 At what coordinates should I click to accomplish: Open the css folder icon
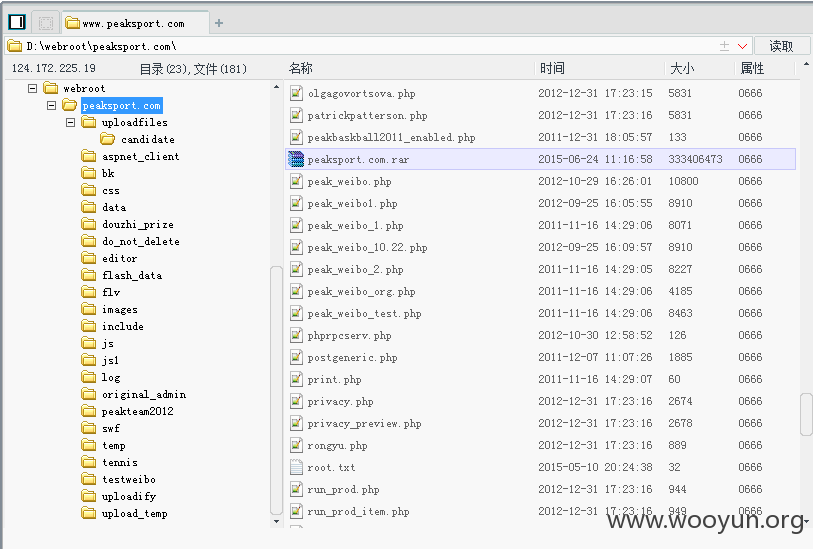[89, 190]
